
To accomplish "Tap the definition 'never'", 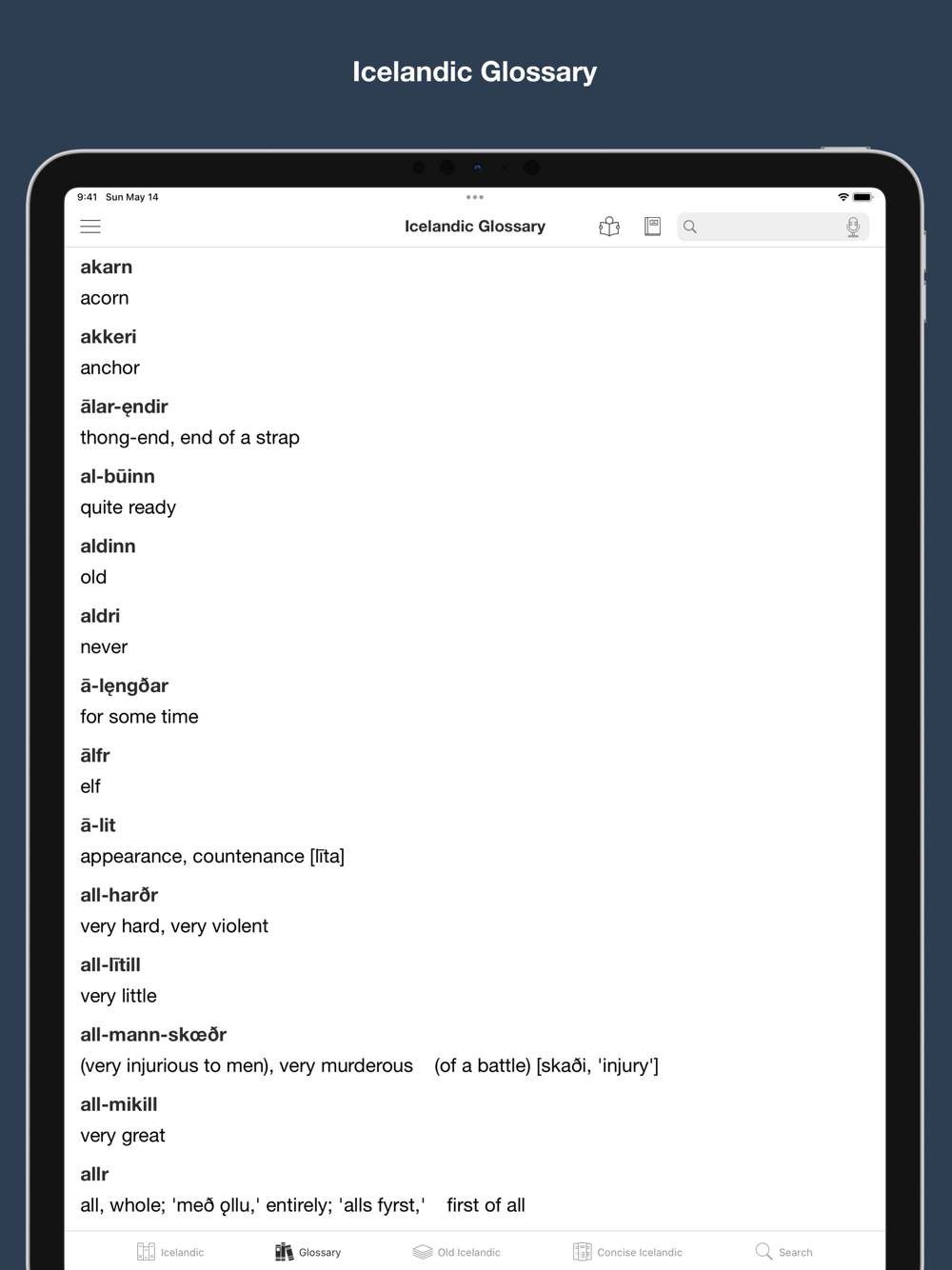I will coord(104,647).
